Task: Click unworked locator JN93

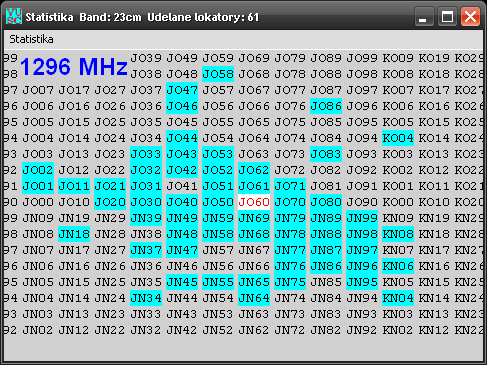Action: [362, 314]
